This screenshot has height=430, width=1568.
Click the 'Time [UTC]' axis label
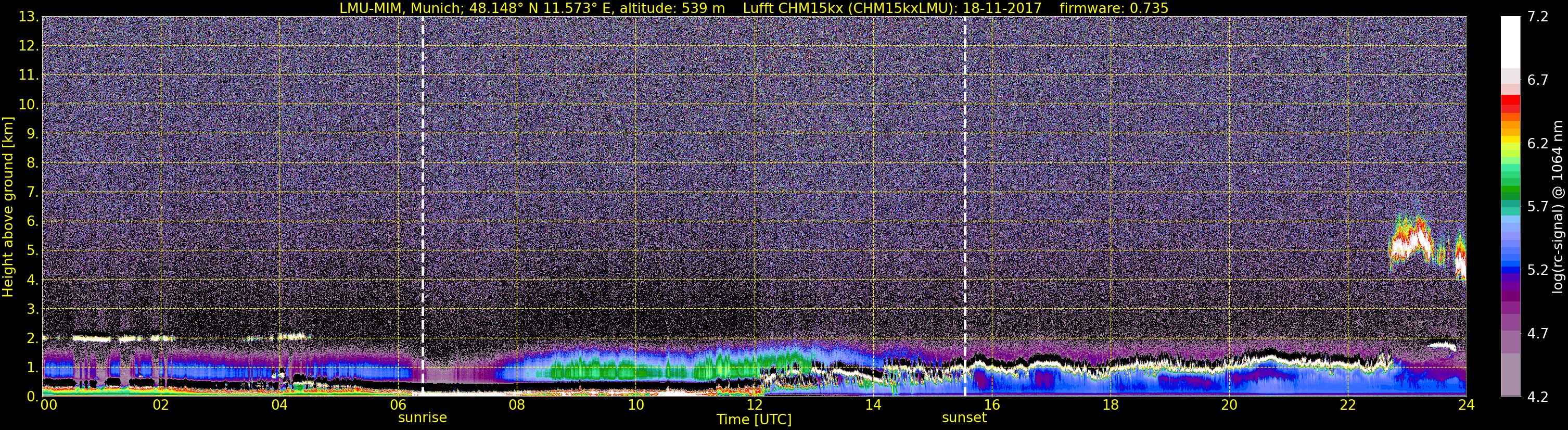(x=754, y=420)
